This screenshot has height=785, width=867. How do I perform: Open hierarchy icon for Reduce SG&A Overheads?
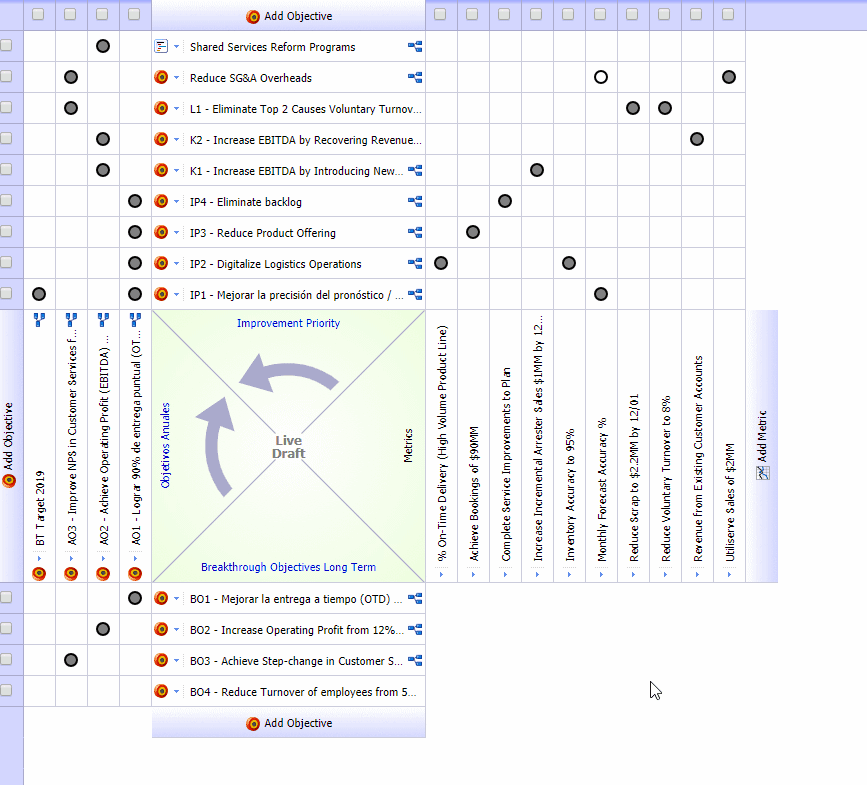coord(414,78)
